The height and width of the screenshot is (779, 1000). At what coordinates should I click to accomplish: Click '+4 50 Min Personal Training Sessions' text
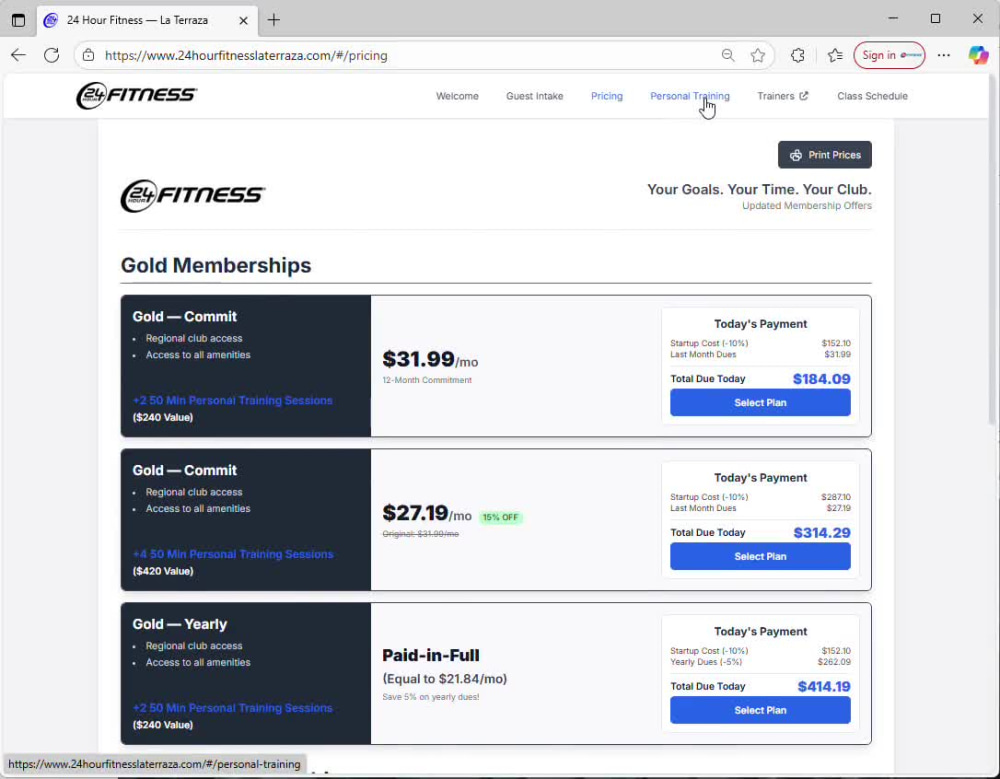[233, 554]
